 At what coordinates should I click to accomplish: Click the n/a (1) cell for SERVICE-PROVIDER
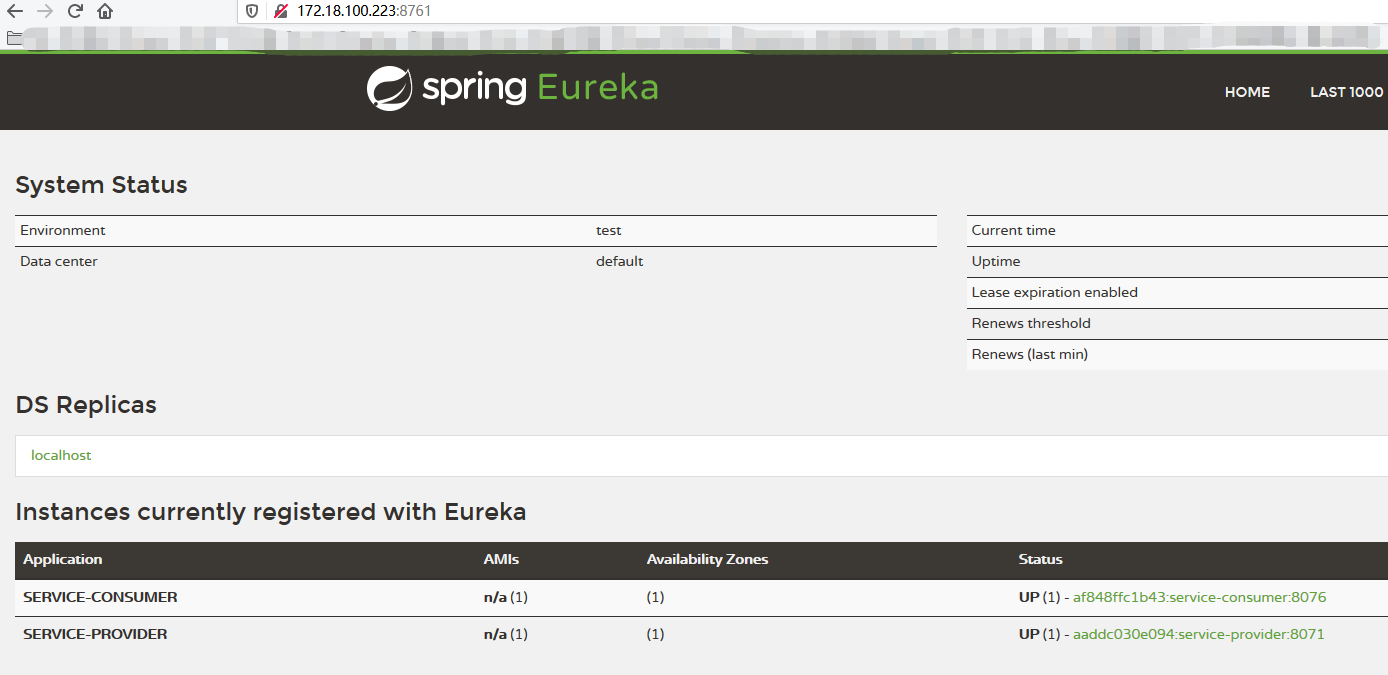505,634
